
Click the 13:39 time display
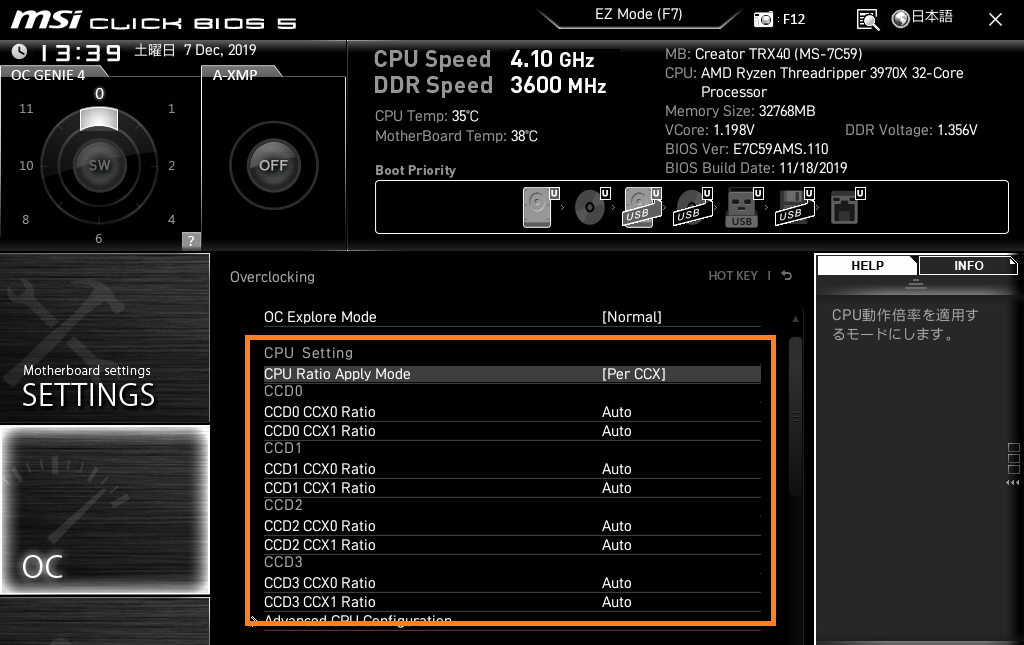point(80,52)
